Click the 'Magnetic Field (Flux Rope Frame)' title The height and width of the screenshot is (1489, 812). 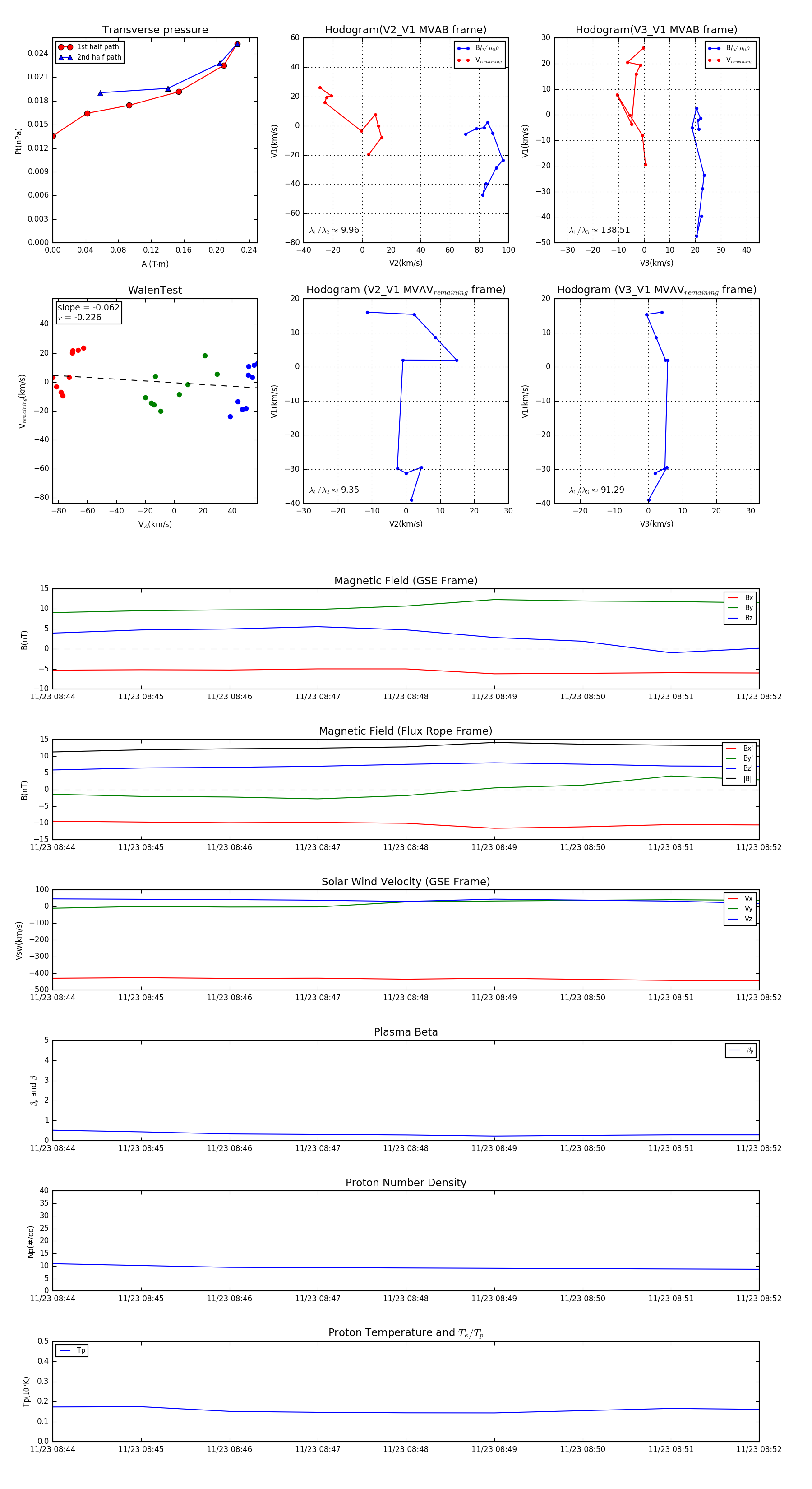click(x=406, y=731)
